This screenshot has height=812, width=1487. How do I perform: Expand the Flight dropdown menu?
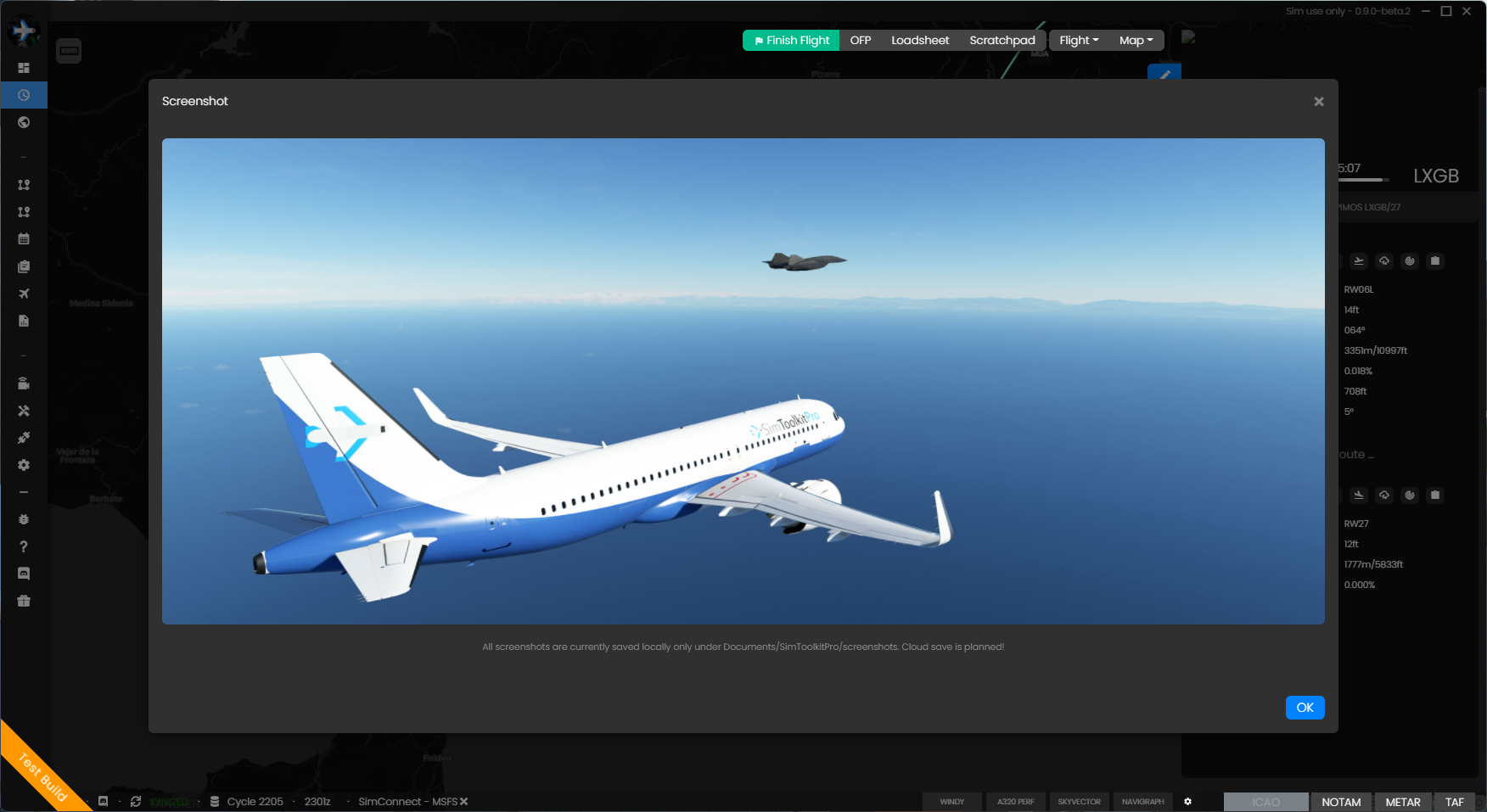point(1079,40)
